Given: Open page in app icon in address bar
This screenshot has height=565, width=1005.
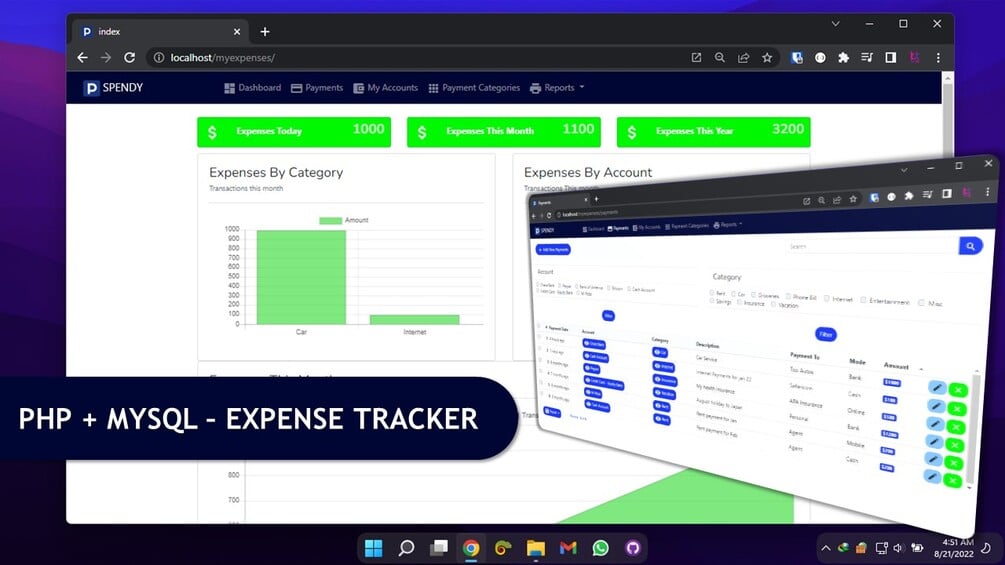Looking at the screenshot, I should pyautogui.click(x=696, y=58).
